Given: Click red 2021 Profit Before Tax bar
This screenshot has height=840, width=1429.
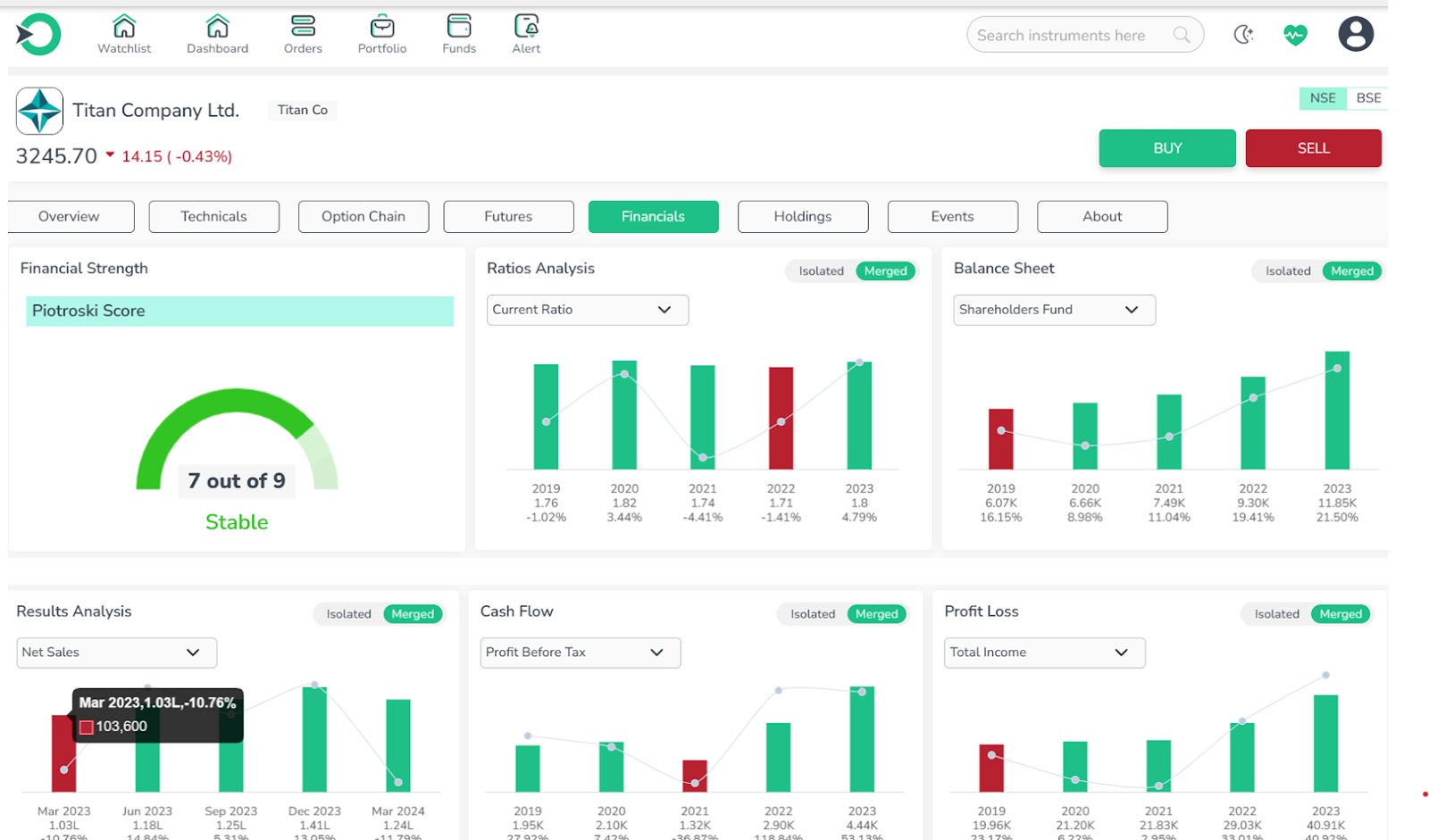Looking at the screenshot, I should point(695,776).
